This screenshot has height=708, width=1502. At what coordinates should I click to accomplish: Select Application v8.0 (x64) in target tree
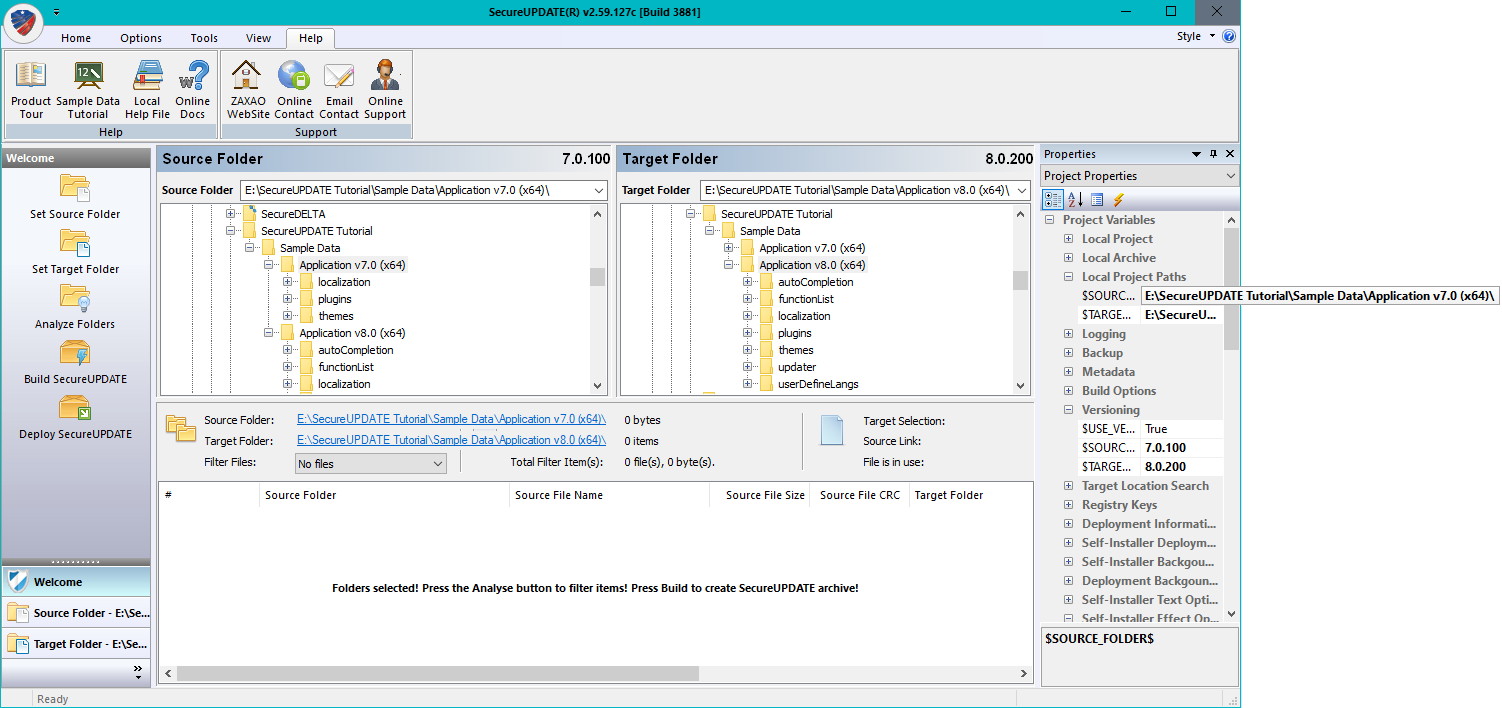812,265
